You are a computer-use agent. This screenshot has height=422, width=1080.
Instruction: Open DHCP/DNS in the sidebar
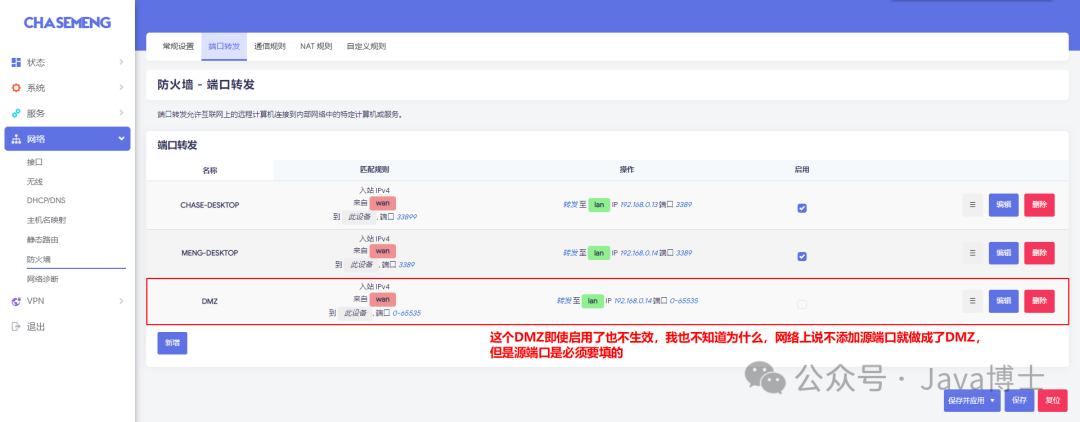tap(45, 200)
